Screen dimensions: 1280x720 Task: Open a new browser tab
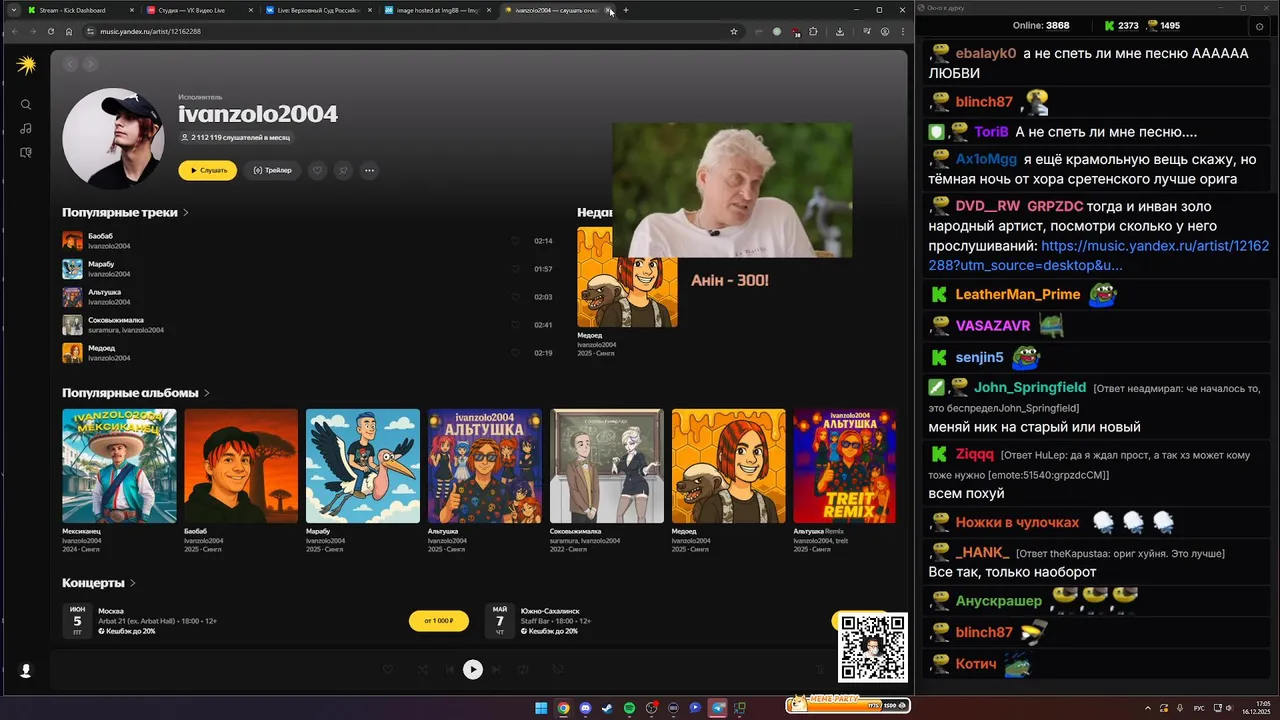coord(626,10)
